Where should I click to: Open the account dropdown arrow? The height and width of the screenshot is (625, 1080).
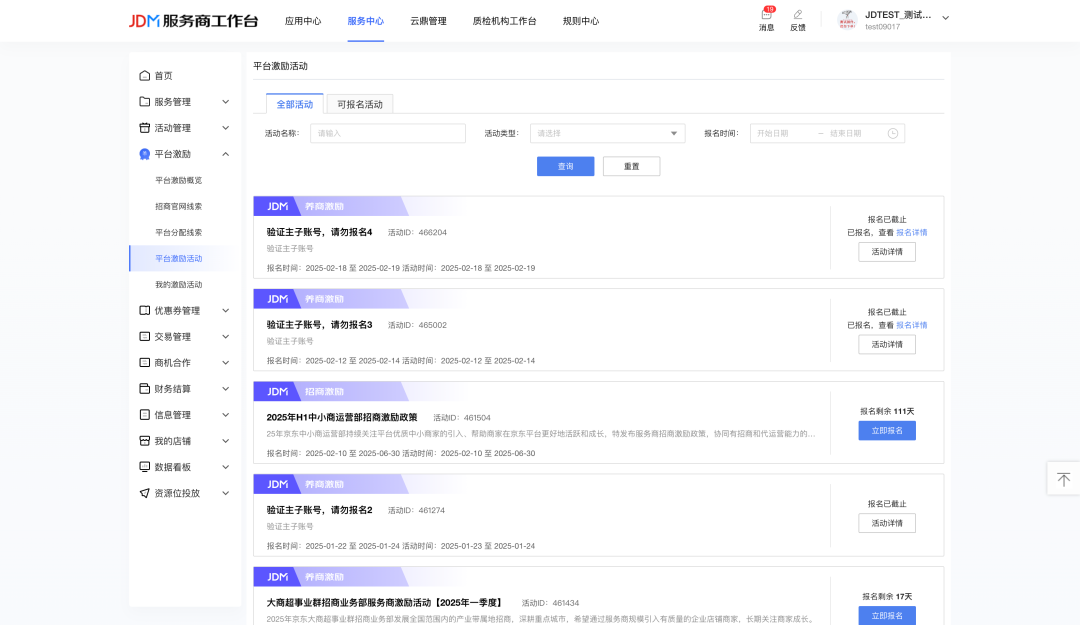946,18
